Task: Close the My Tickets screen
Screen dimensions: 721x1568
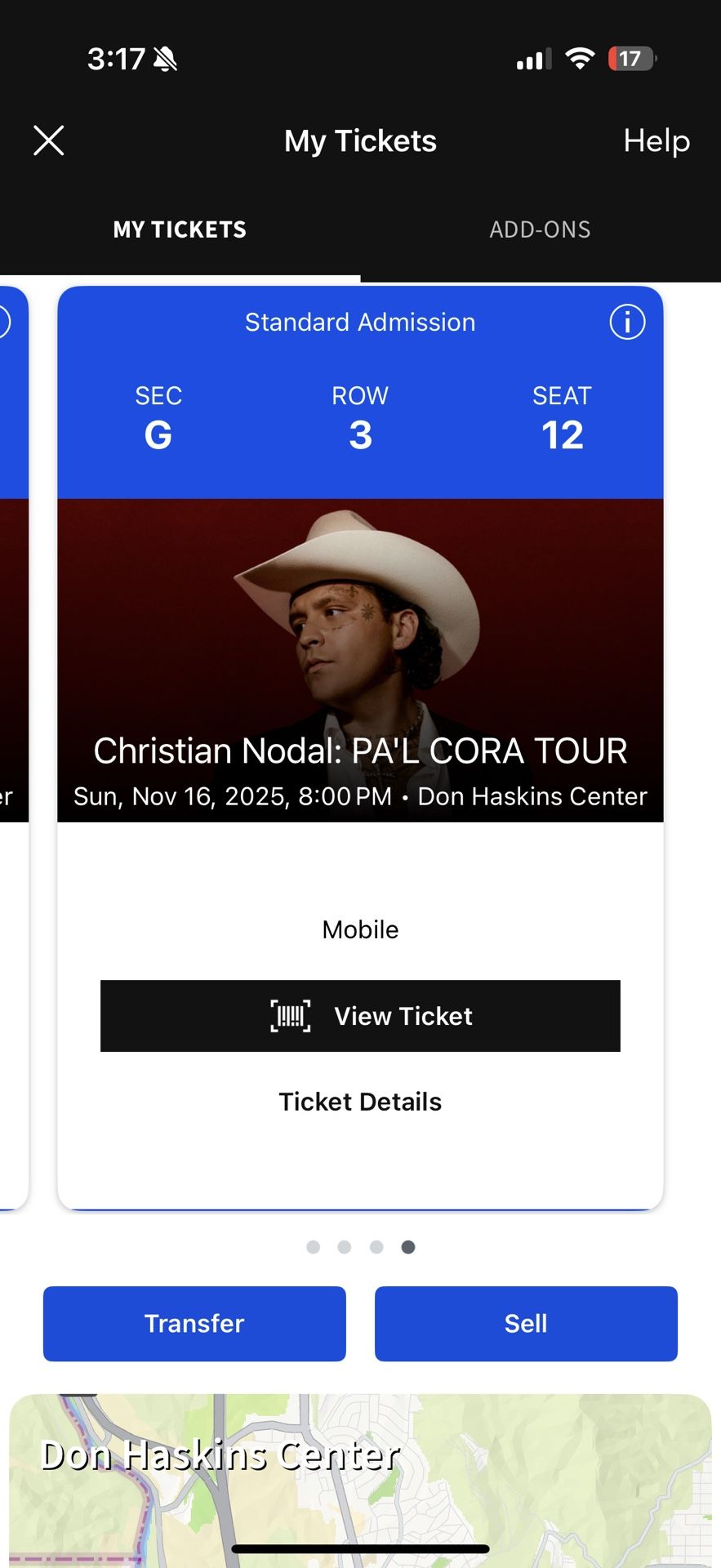Action: pyautogui.click(x=49, y=140)
